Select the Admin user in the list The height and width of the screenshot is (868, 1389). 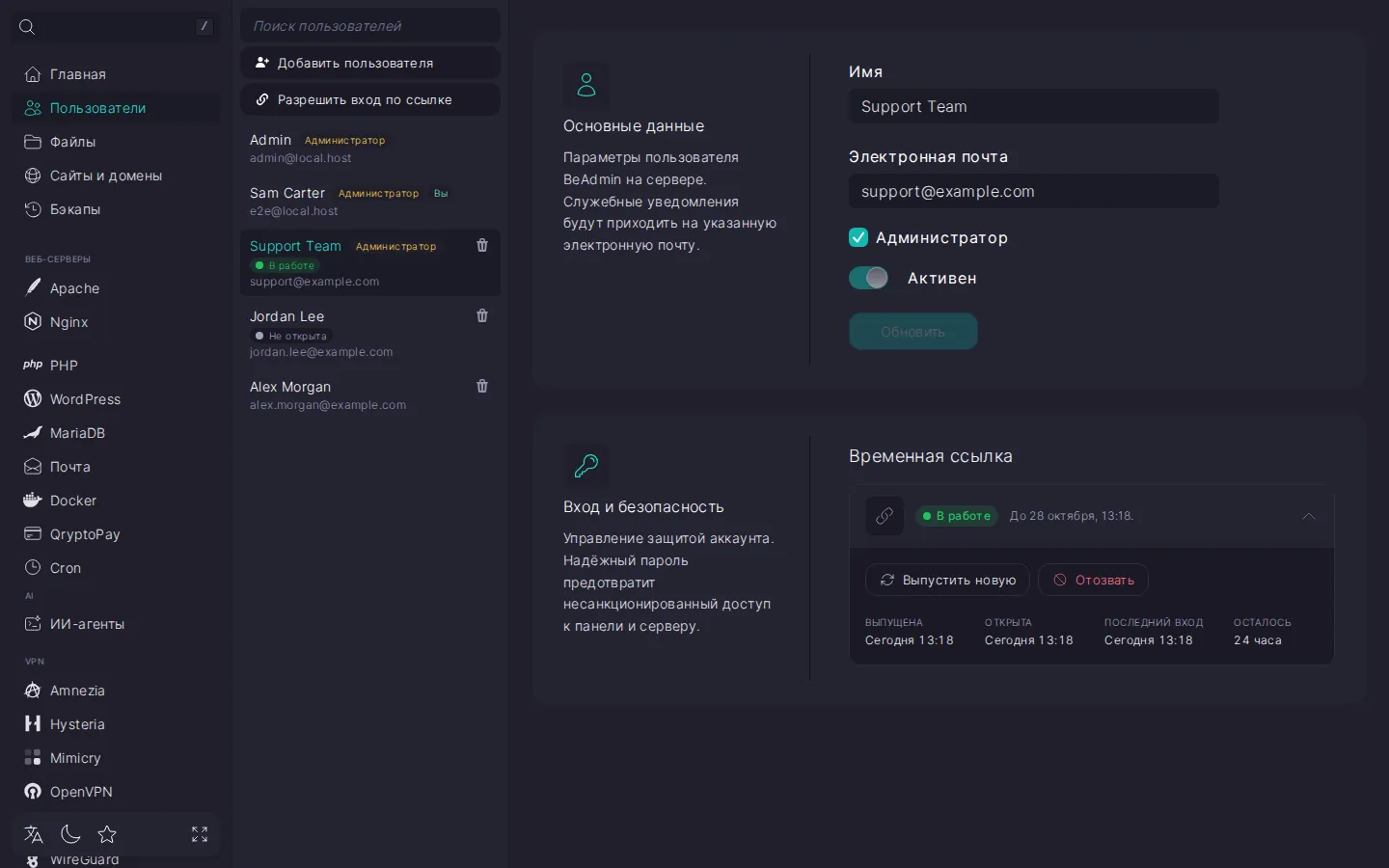pos(370,149)
